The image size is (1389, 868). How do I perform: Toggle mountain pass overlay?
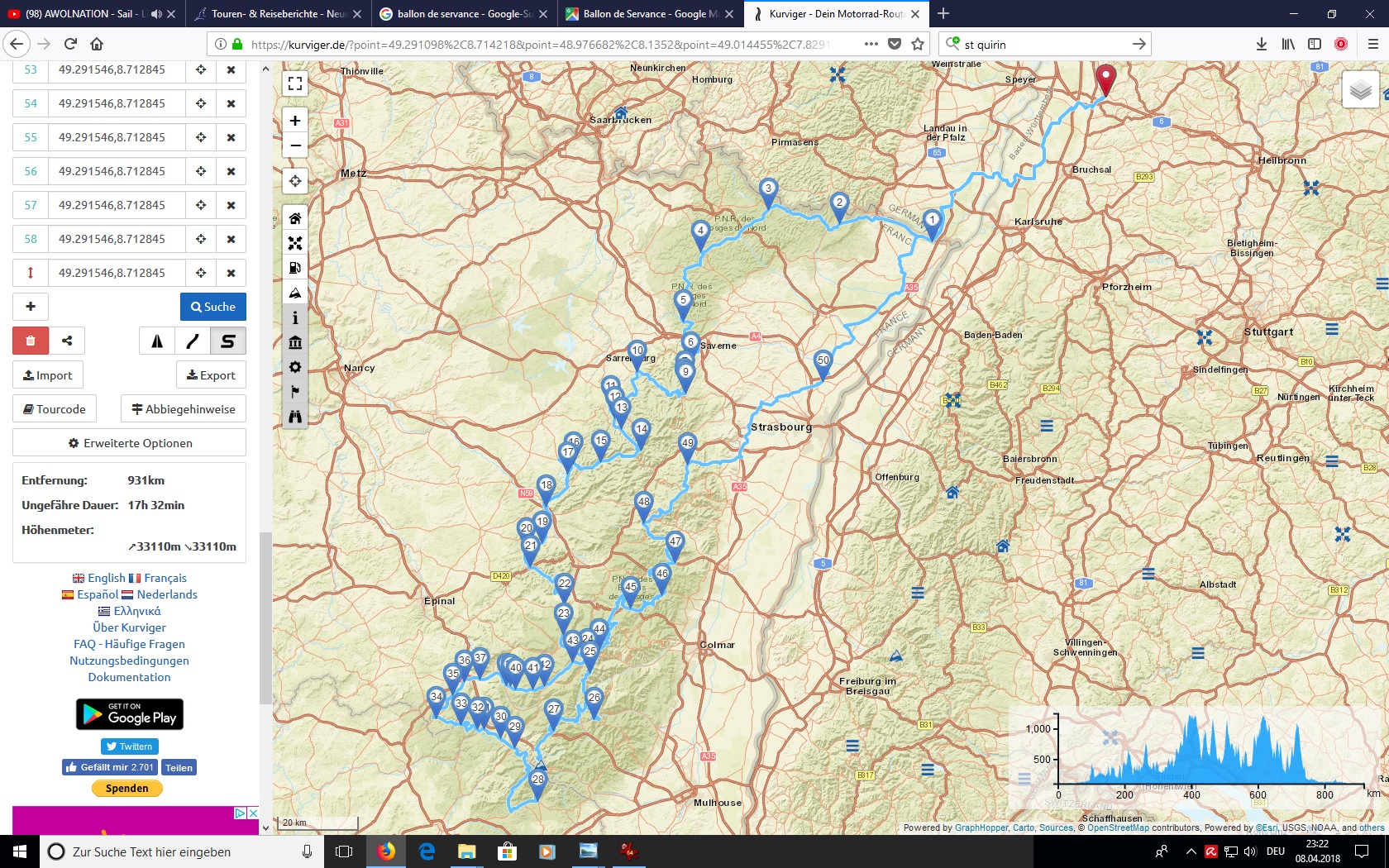[x=295, y=293]
